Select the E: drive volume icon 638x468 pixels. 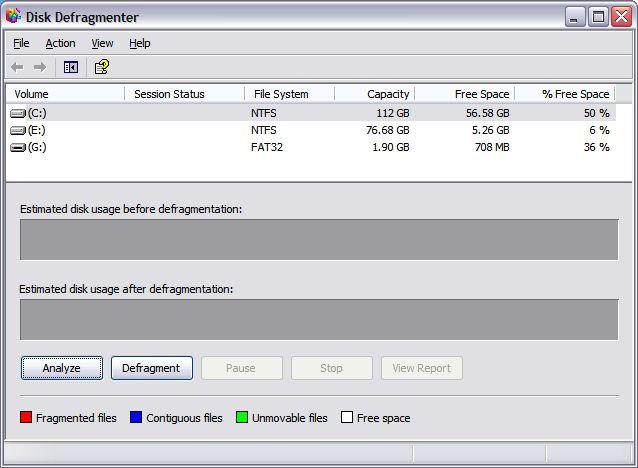point(18,130)
